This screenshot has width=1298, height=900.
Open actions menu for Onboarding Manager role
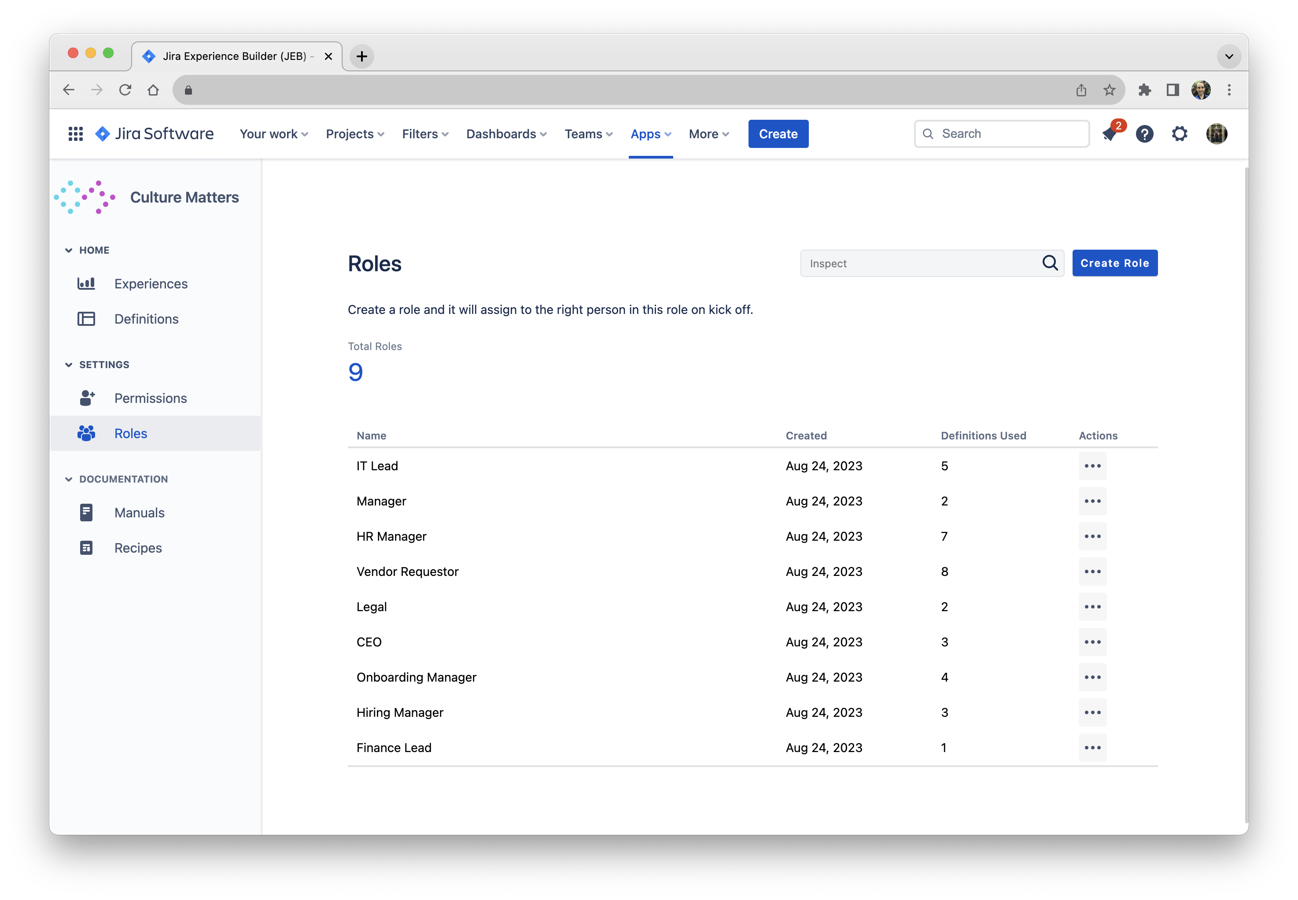pyautogui.click(x=1092, y=677)
